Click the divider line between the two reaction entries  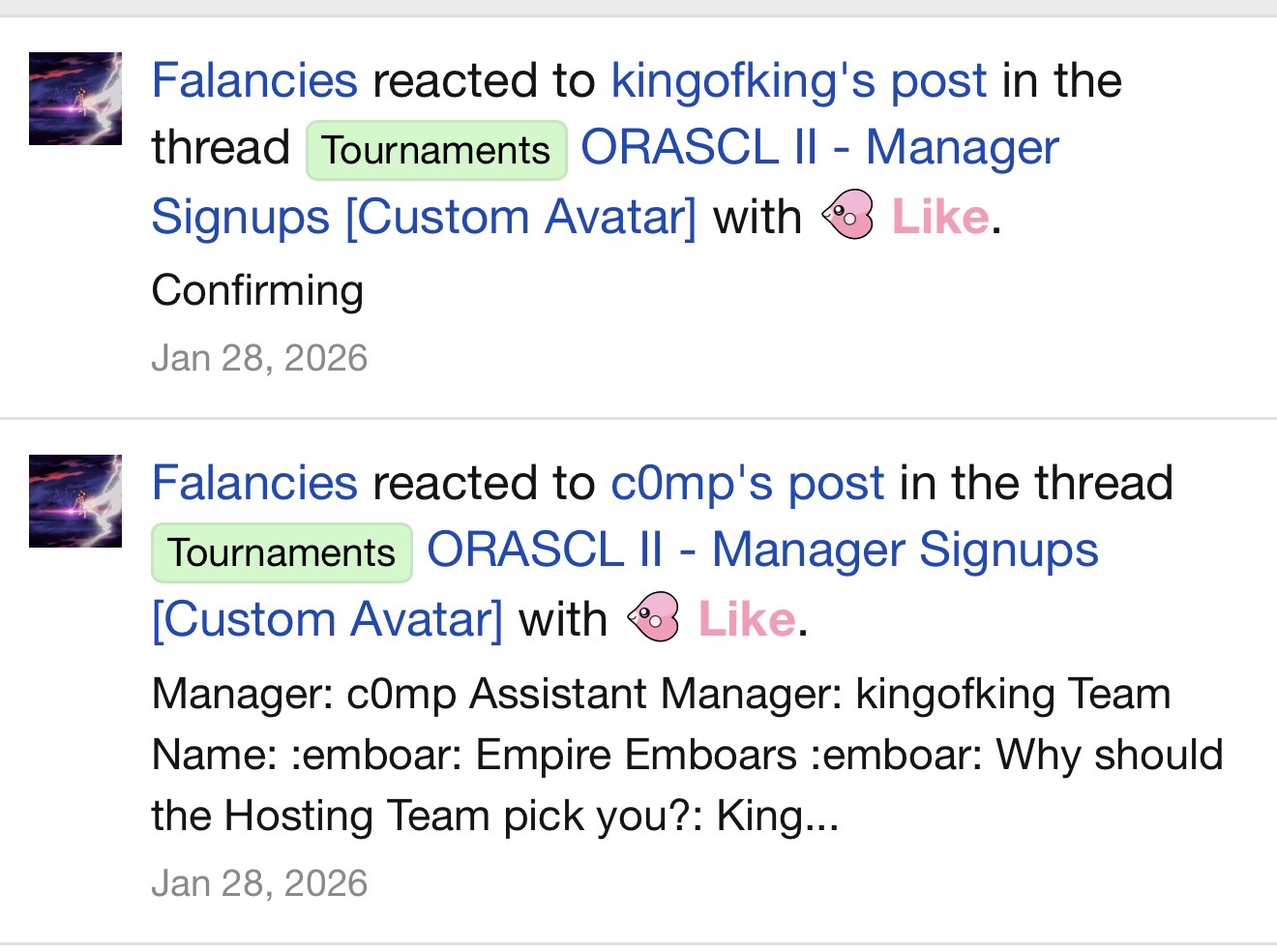coord(638,418)
